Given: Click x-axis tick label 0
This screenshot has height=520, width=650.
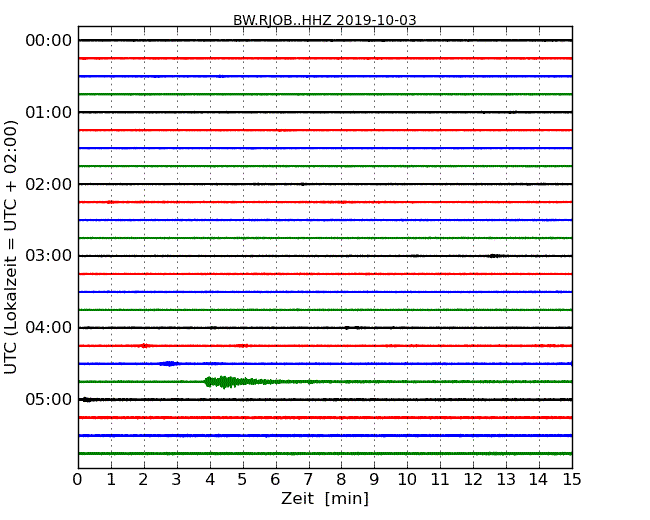Looking at the screenshot, I should [78, 480].
